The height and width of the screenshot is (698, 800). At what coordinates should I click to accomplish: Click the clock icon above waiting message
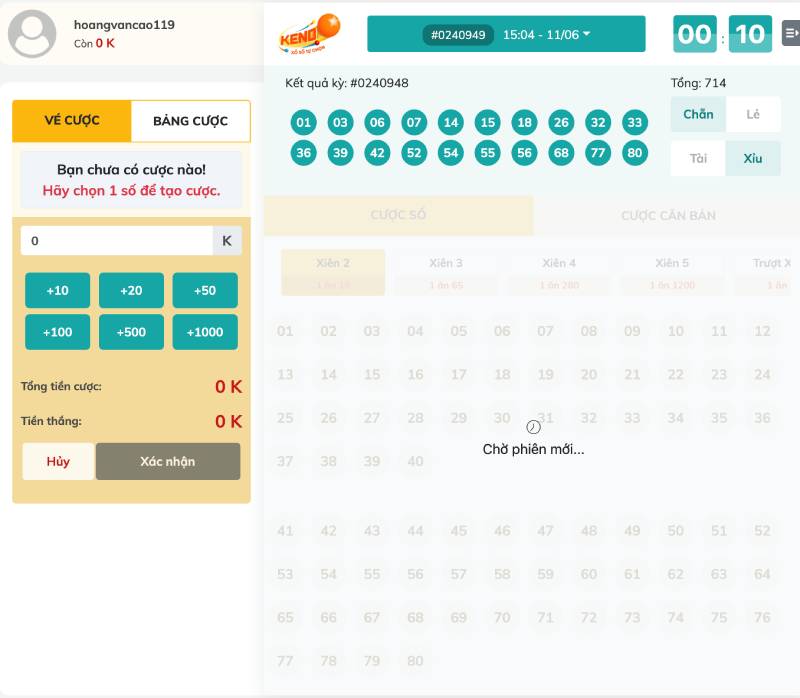533,427
